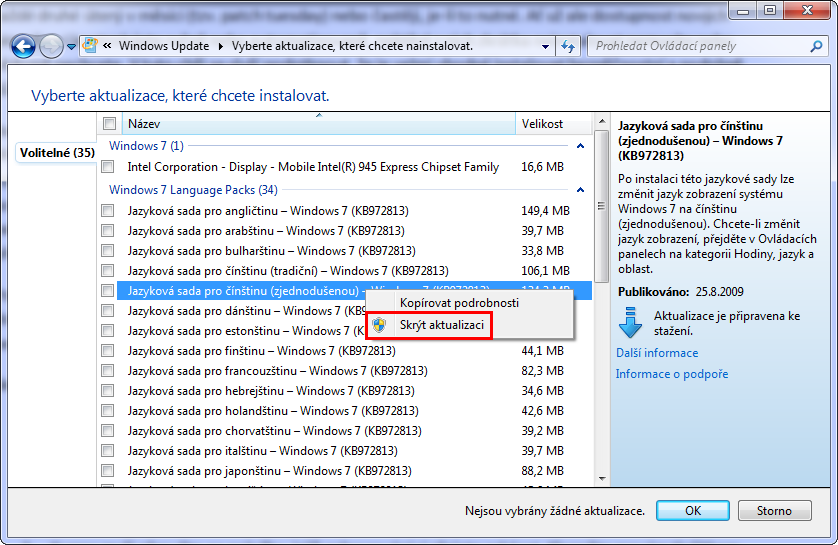Check the hebrejštinu language pack box
Viewport: 838px width, 545px height.
[x=108, y=391]
